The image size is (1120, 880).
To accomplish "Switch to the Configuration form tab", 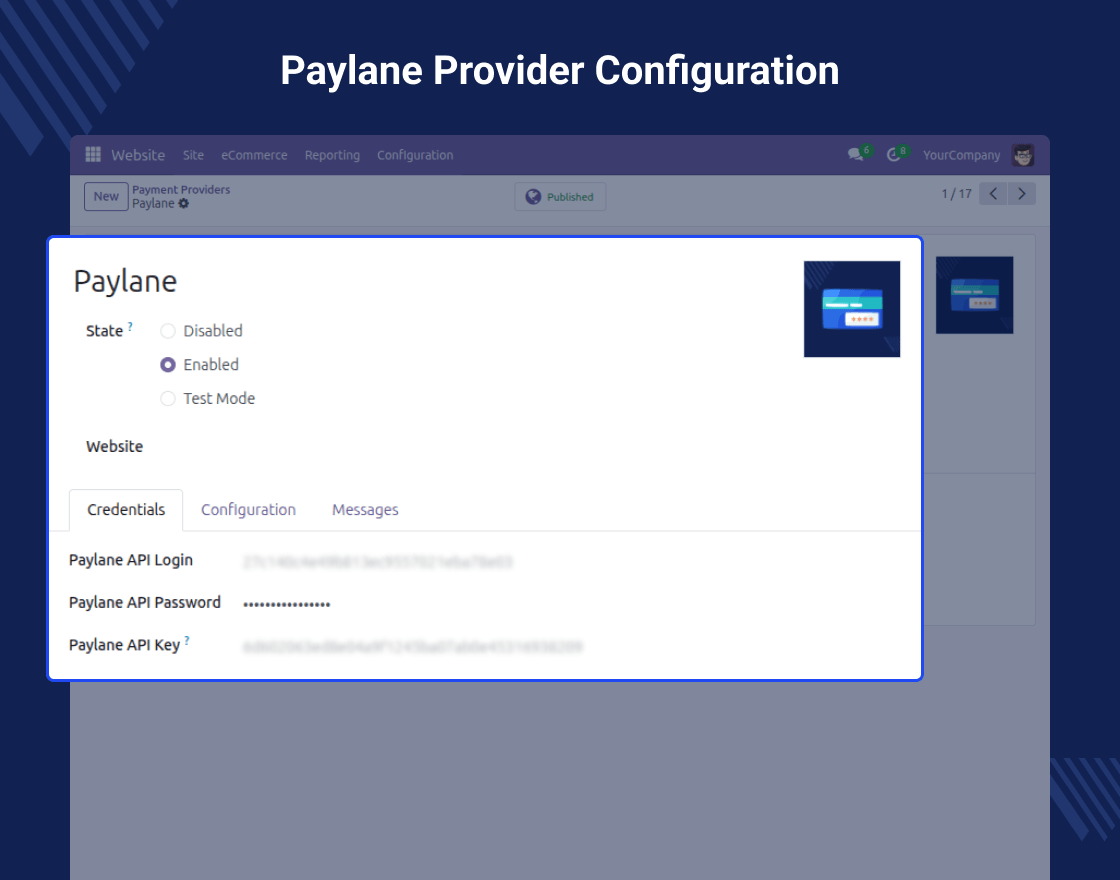I will (x=248, y=510).
